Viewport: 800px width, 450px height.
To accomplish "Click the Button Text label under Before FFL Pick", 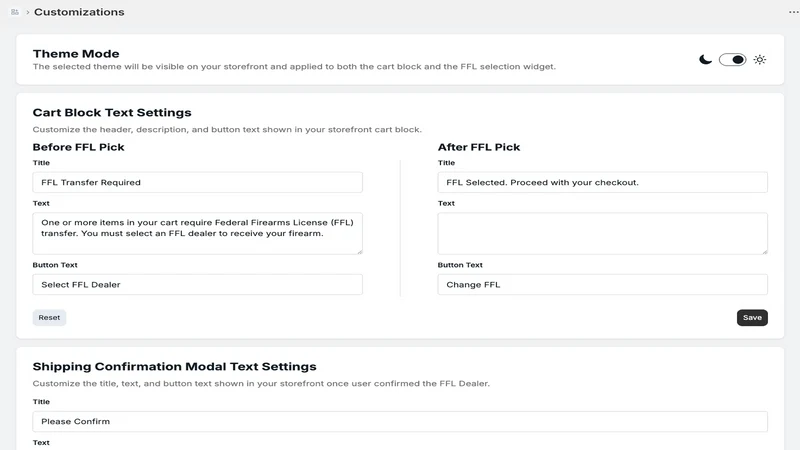I will [x=55, y=265].
